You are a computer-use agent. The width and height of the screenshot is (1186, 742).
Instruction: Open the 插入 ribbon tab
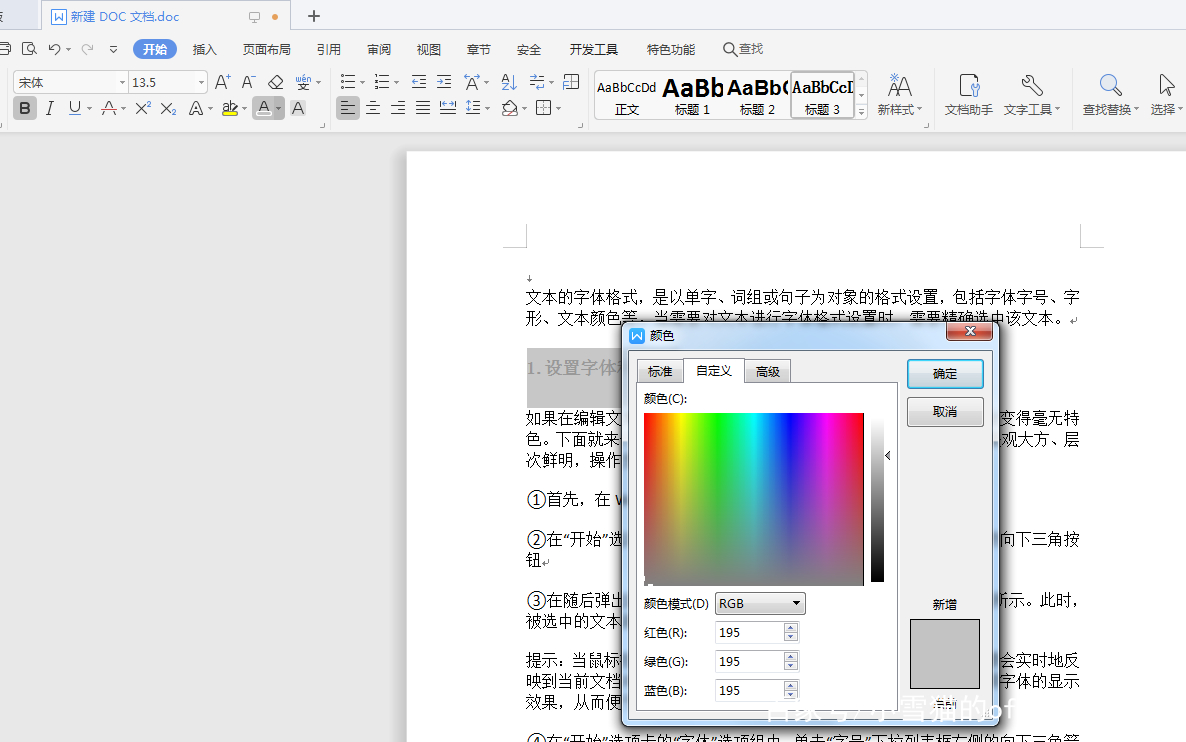tap(204, 49)
